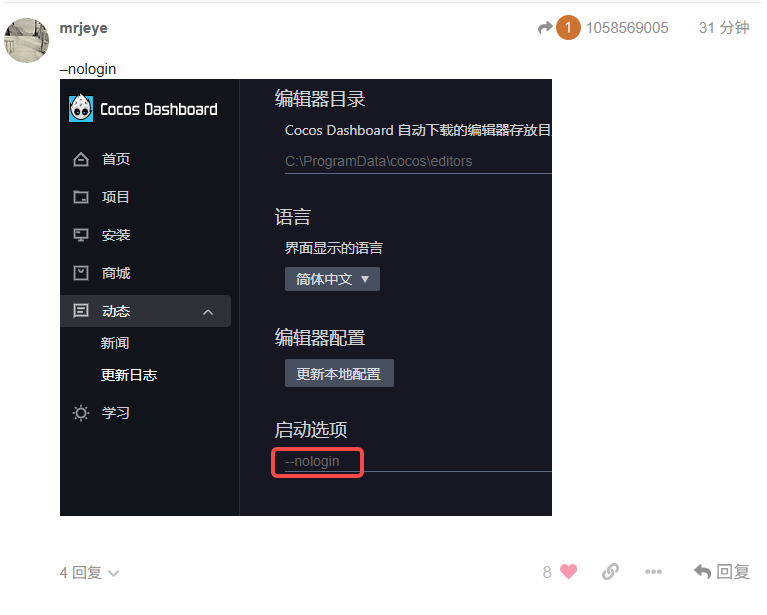Open the 首页 home icon
This screenshot has width=767, height=615.
(81, 159)
